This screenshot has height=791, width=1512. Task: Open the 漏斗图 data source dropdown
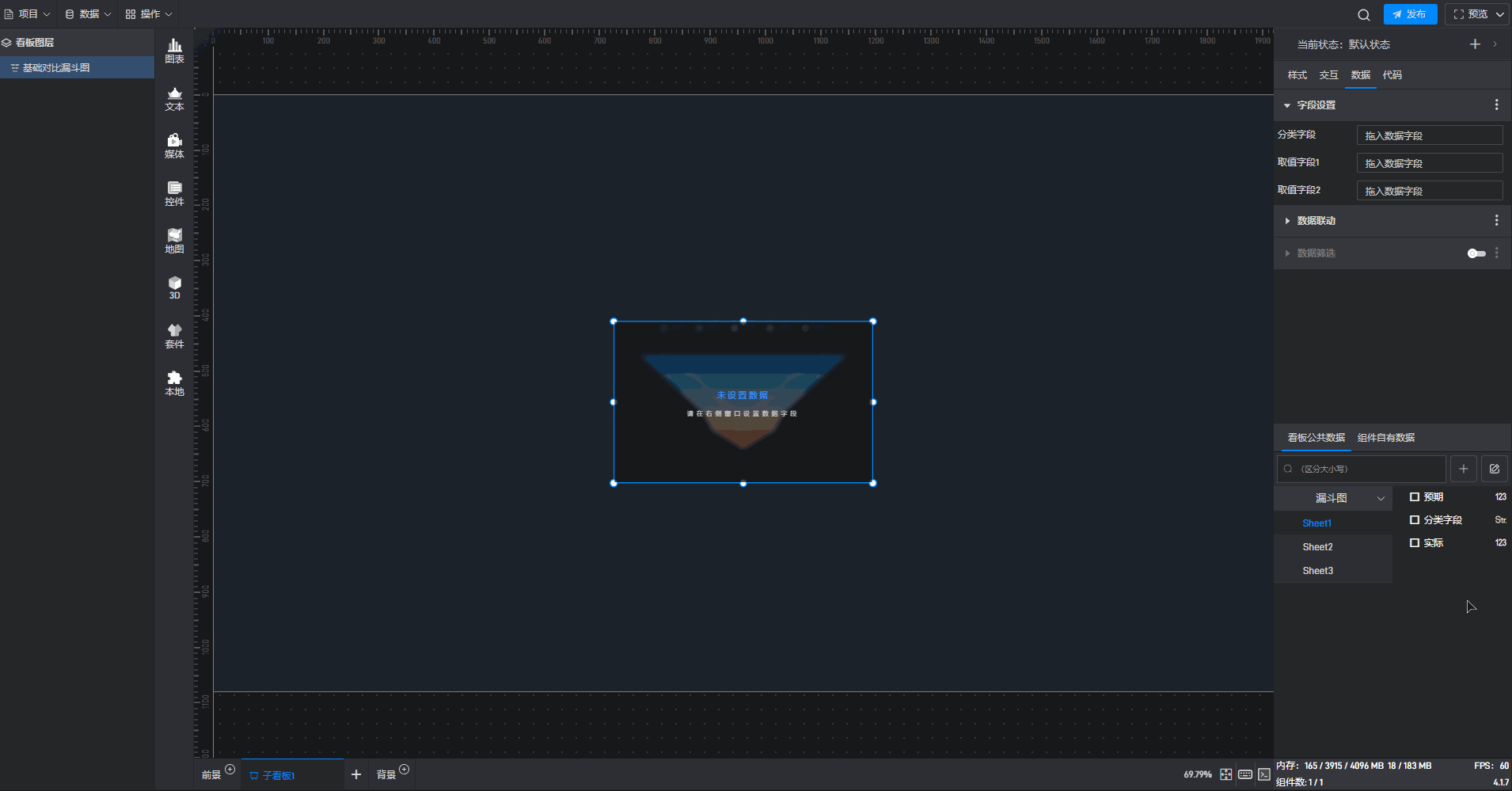(1333, 498)
